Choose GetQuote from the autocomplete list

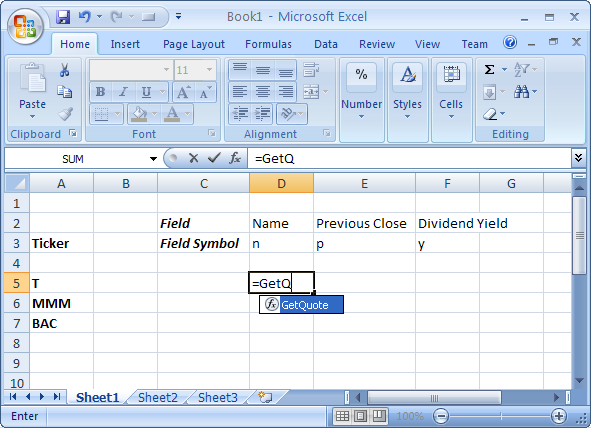(x=302, y=304)
